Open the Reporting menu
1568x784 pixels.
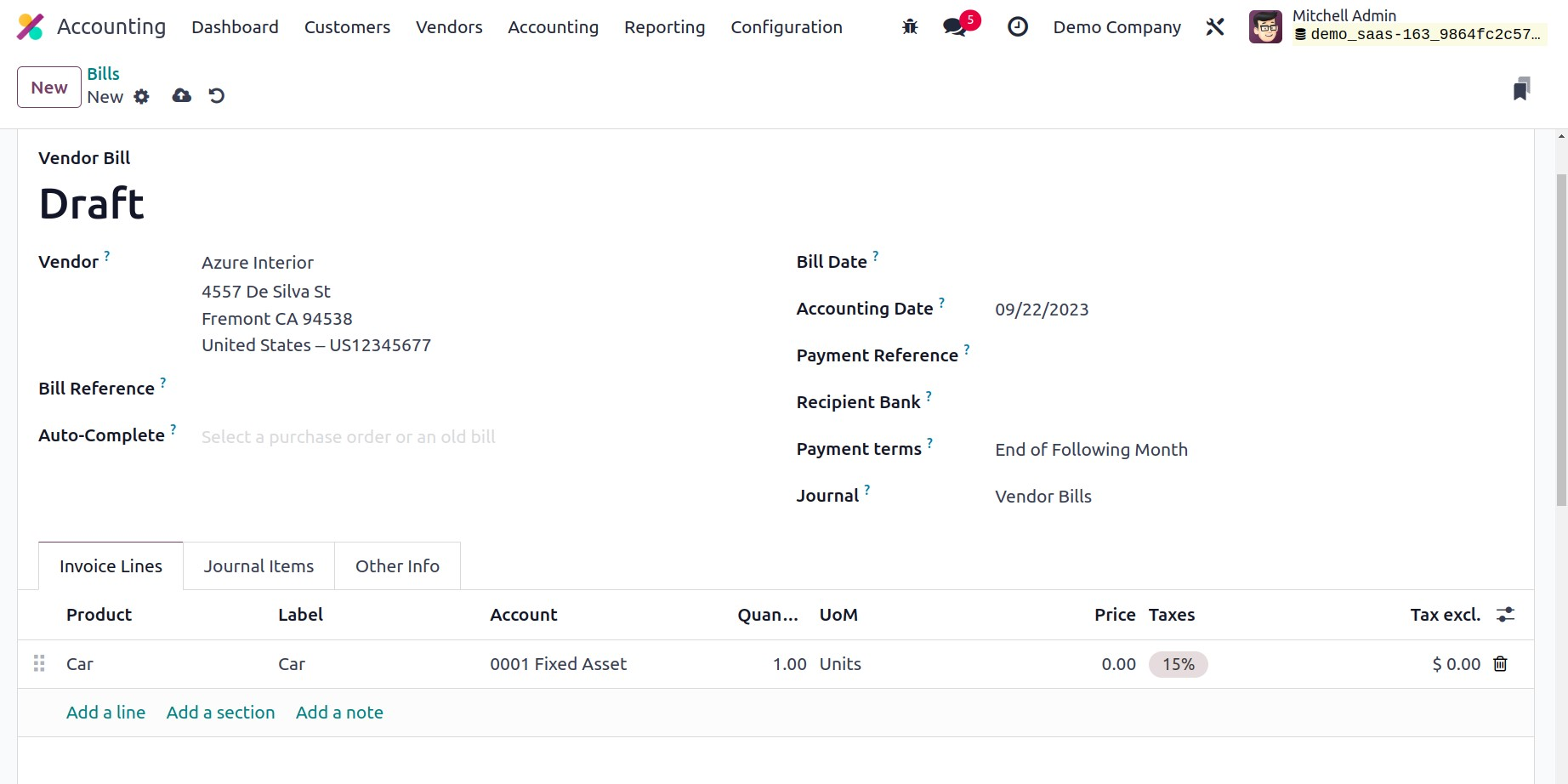tap(664, 27)
